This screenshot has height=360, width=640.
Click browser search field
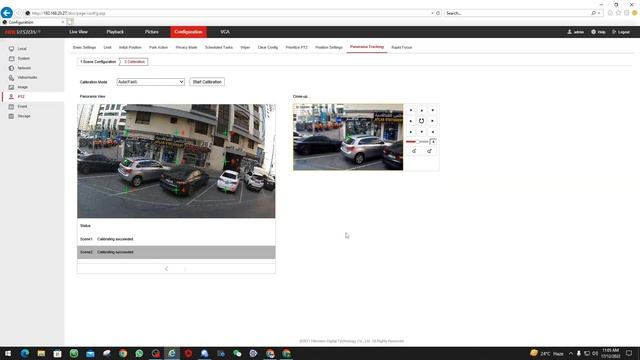coord(518,13)
